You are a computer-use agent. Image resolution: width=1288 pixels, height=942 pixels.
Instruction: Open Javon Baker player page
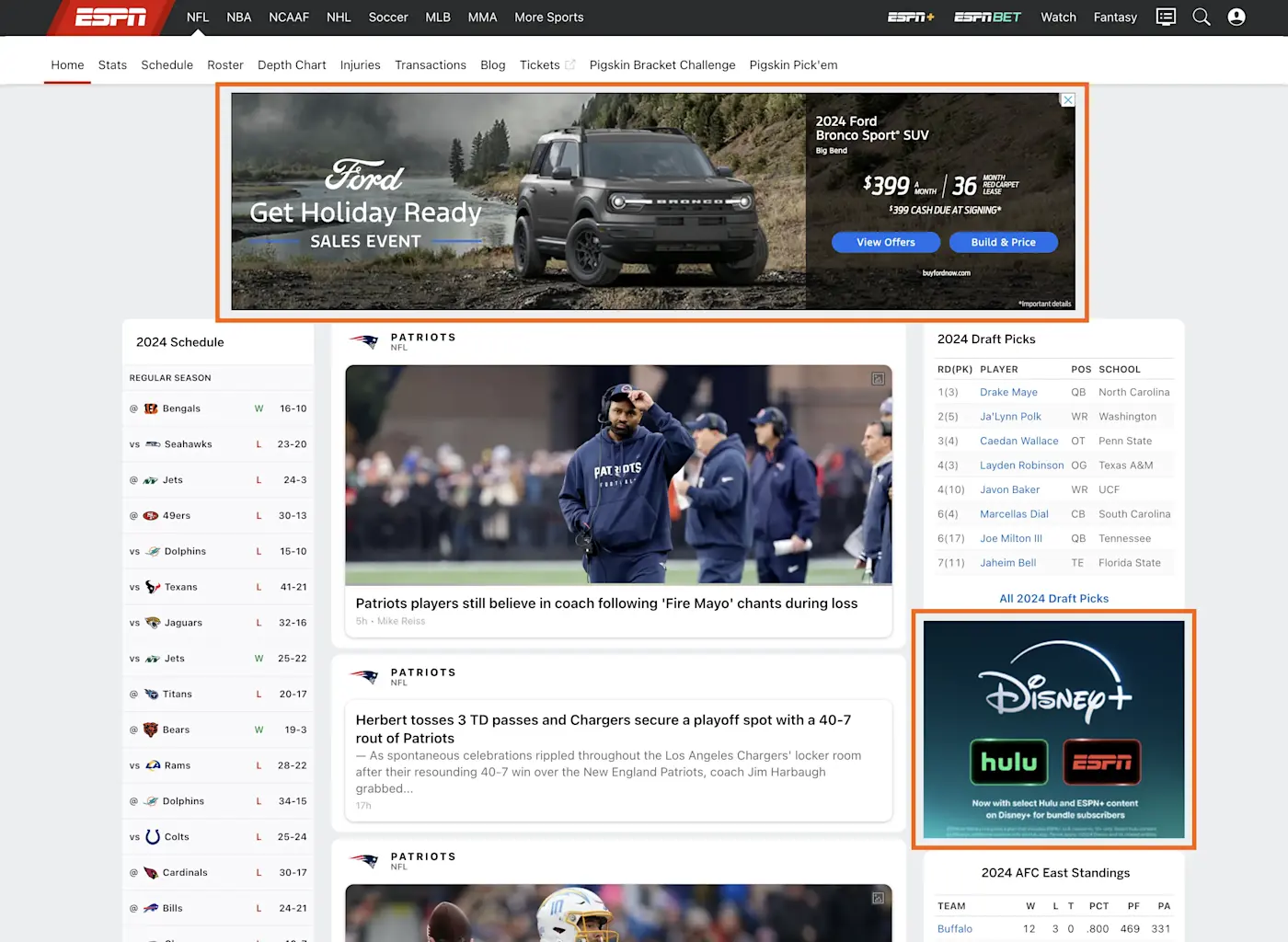1009,489
